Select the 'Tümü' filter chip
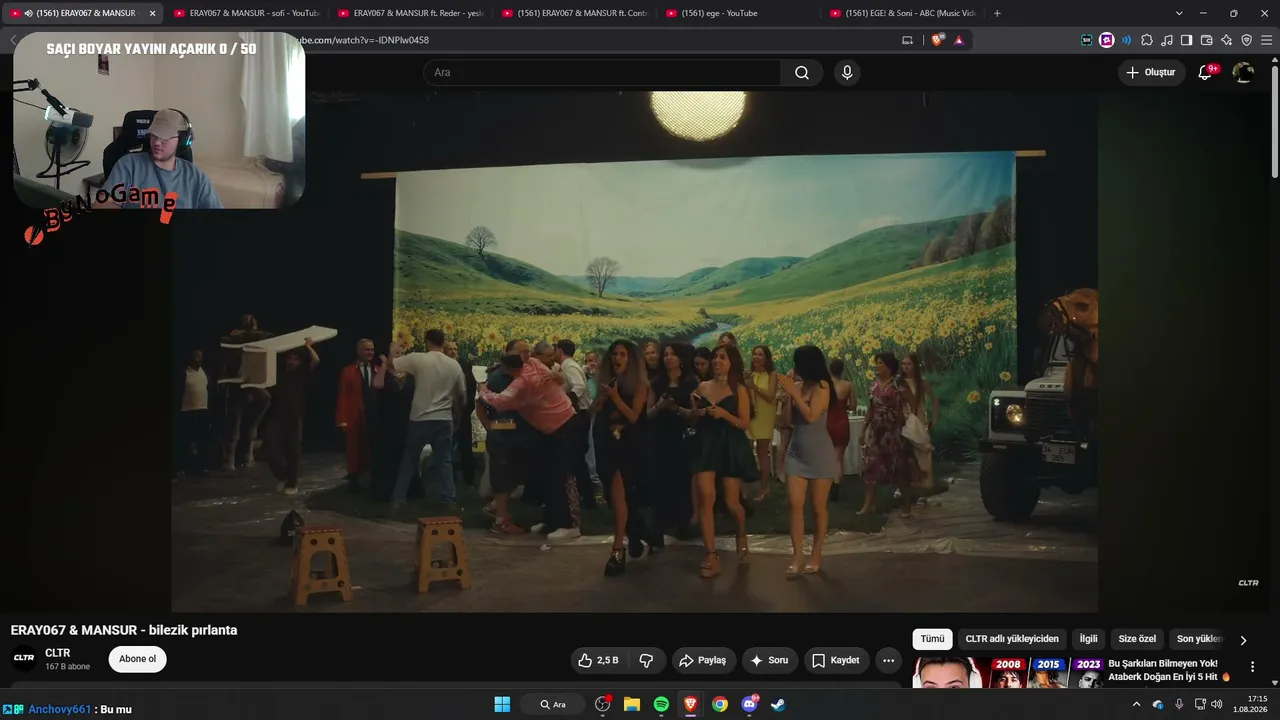 click(932, 639)
